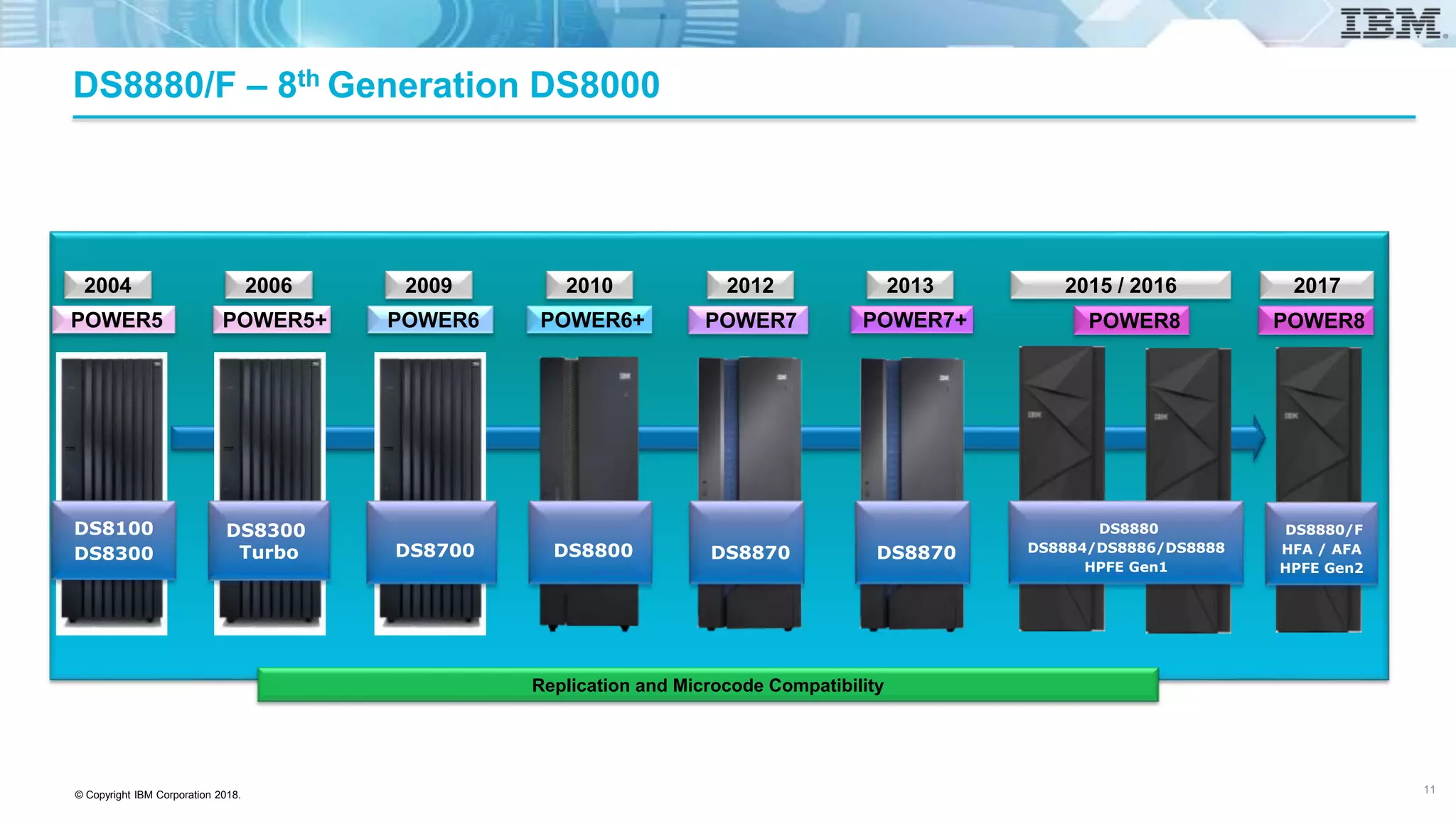The image size is (1456, 819).
Task: Click the slide title DS8880/F 8th Generation DS8000
Action: [367, 85]
